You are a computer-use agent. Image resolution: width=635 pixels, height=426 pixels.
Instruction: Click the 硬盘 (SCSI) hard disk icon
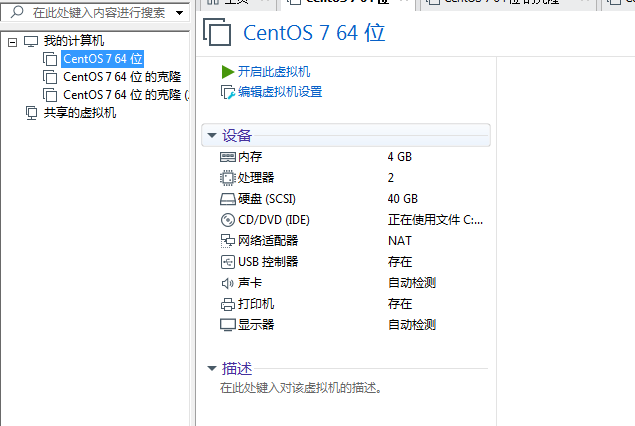228,199
